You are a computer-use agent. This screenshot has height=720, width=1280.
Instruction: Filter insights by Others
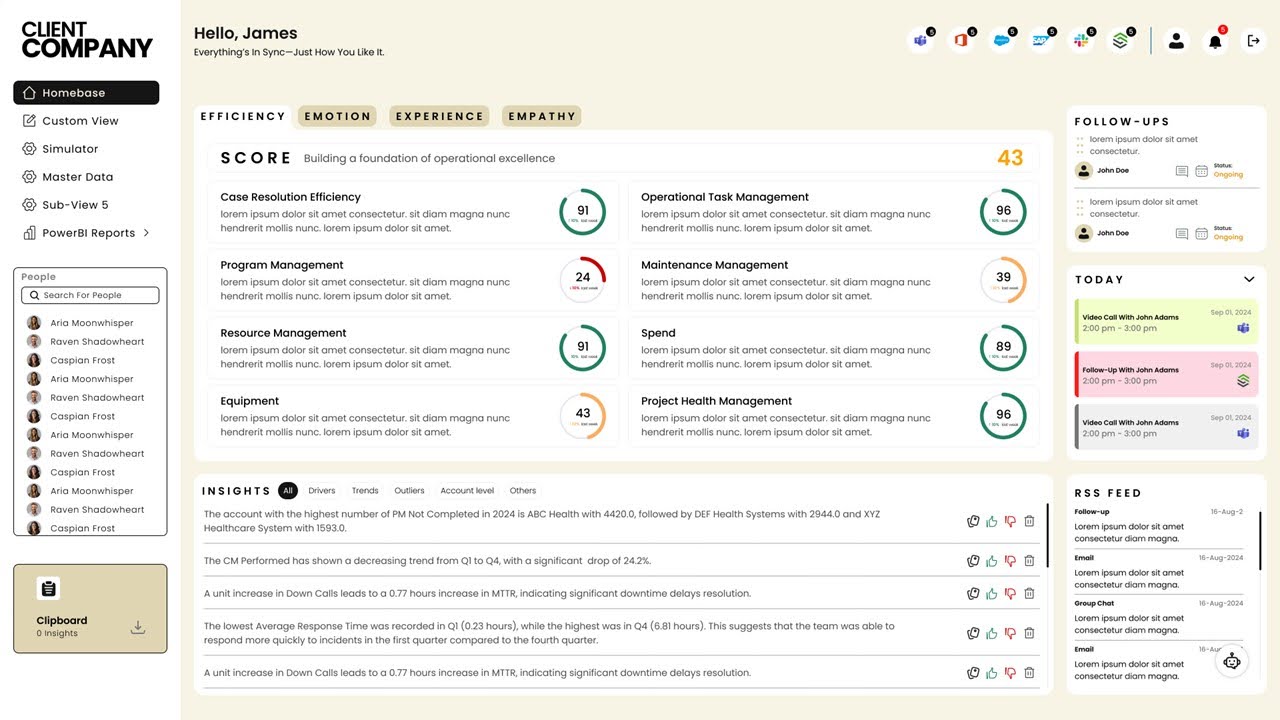[x=523, y=491]
